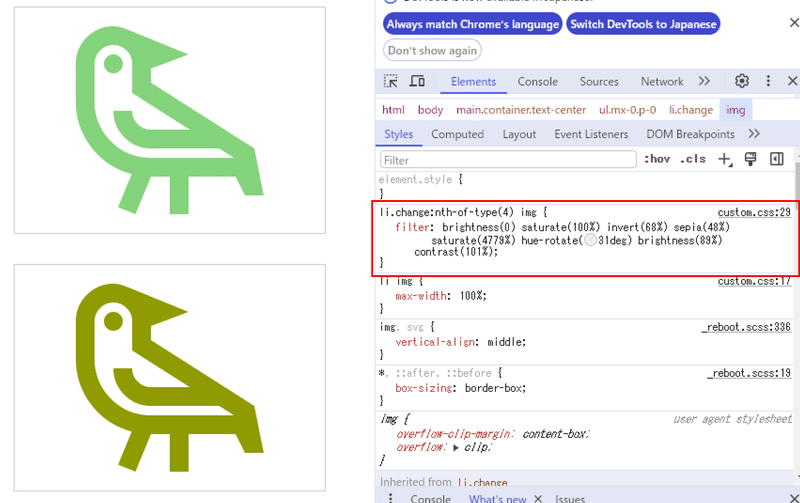The image size is (800, 503).
Task: Select the Styles sidebar tab
Action: pyautogui.click(x=398, y=134)
